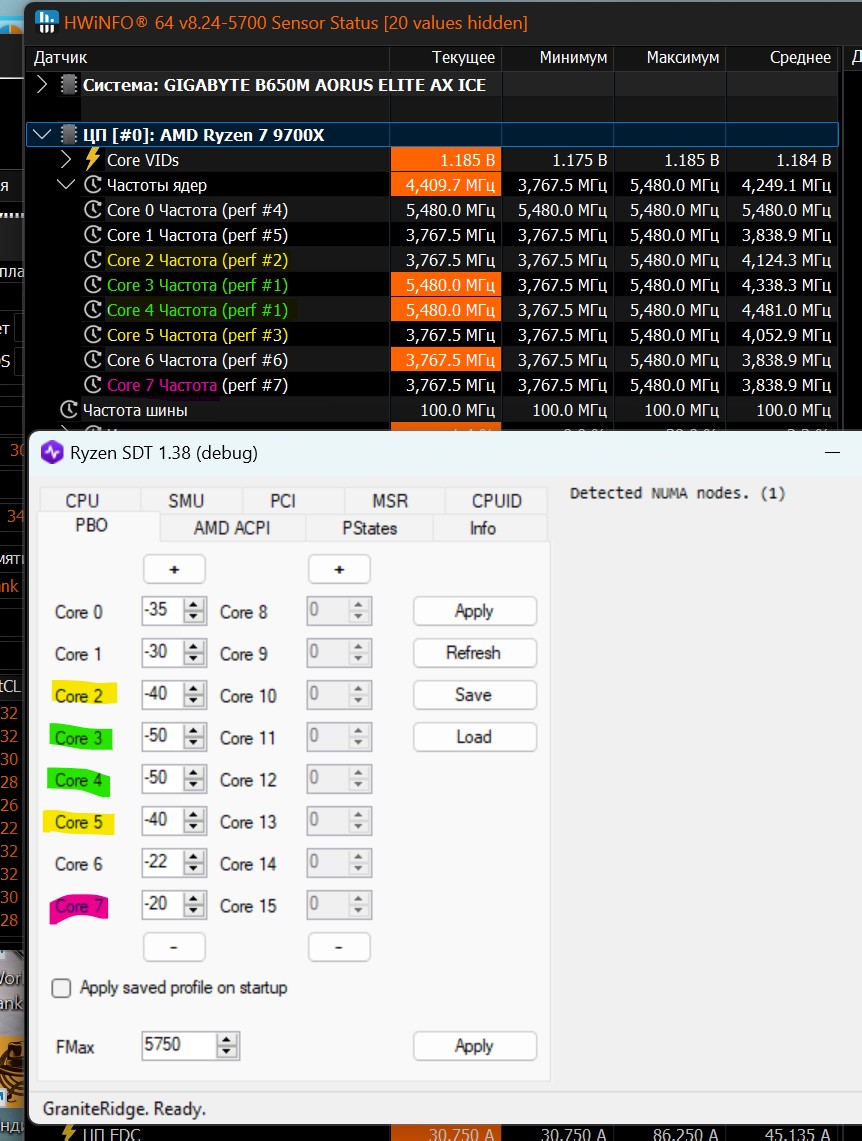The width and height of the screenshot is (862, 1141).
Task: Click the clock icon of Core 6 Частота
Action: (92, 359)
